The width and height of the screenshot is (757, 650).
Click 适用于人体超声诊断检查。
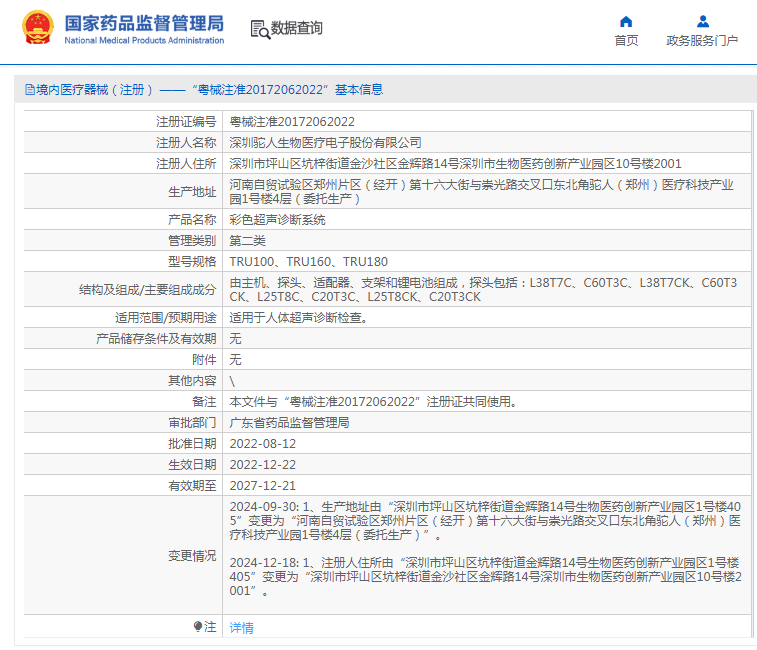[x=299, y=318]
